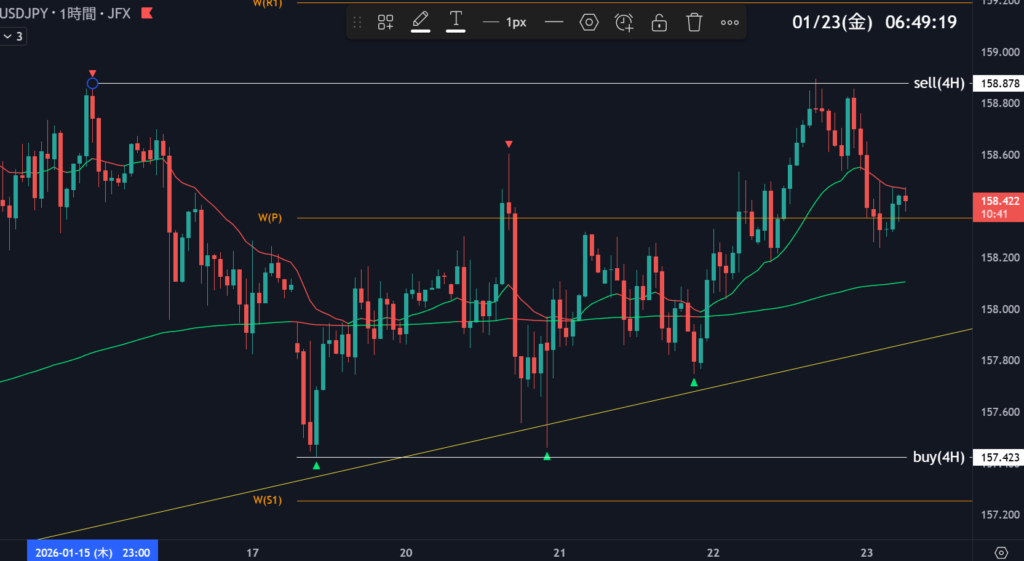Expand the collapsed indicators legend showing 3
This screenshot has width=1024, height=561.
click(x=13, y=36)
